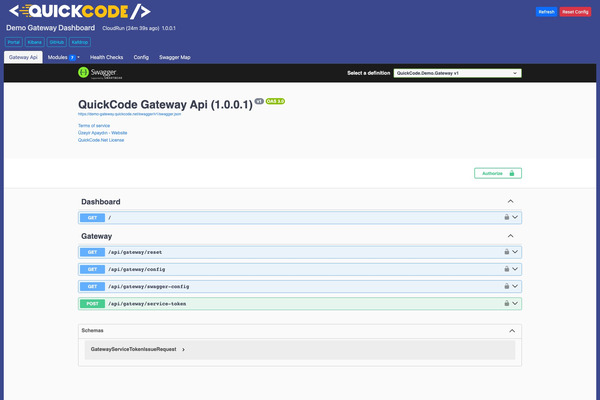The height and width of the screenshot is (400, 600).
Task: Click the Authorize button
Action: coord(498,173)
